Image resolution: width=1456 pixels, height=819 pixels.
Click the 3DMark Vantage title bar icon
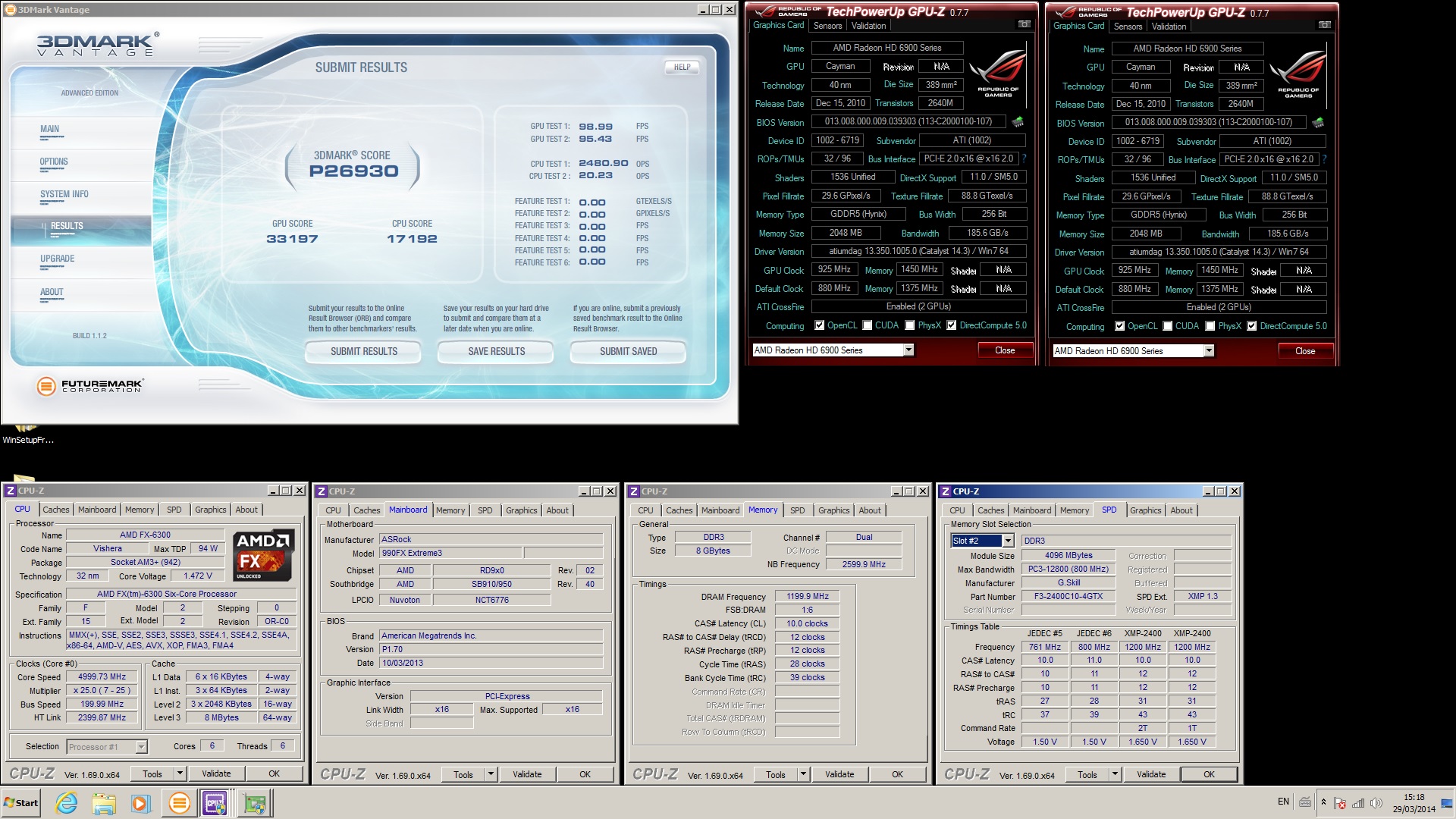click(x=11, y=10)
